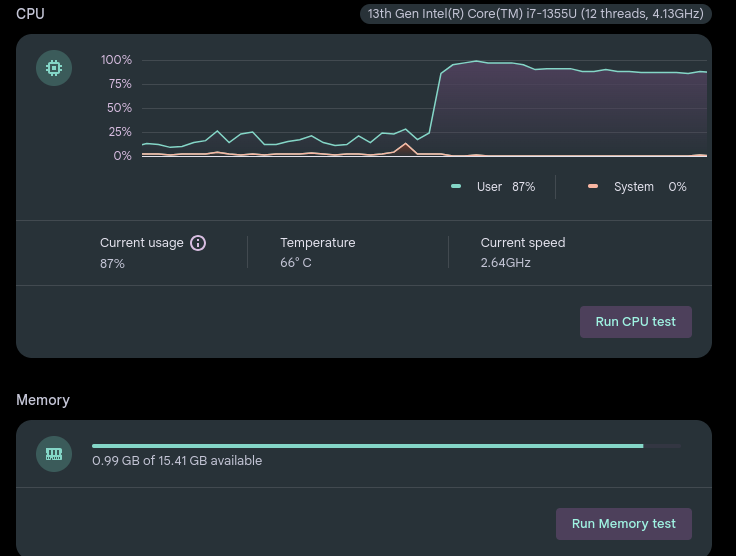The width and height of the screenshot is (736, 556).
Task: Start the Memory test
Action: 623,524
